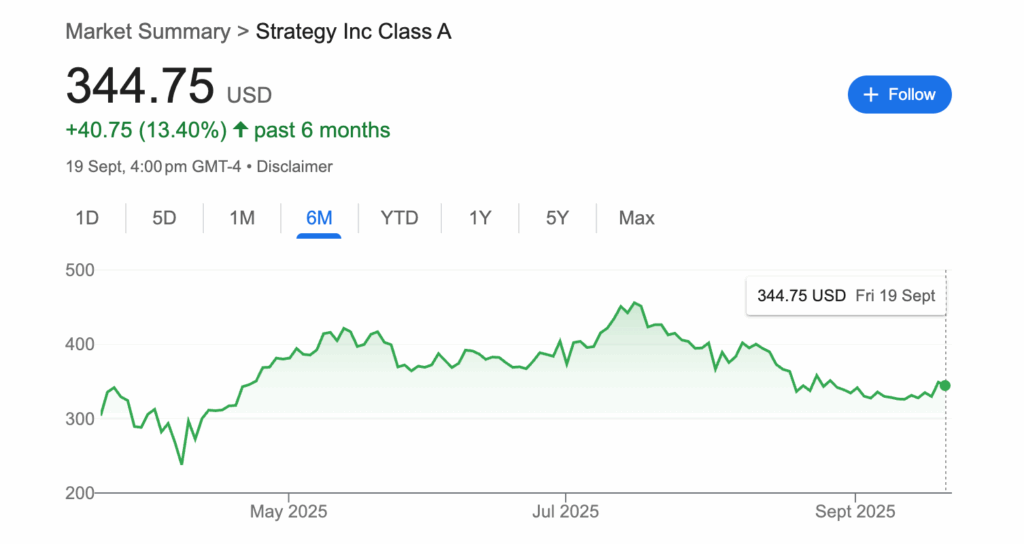Click the May 2025 axis label
Screen dimensions: 1024x544
(288, 511)
